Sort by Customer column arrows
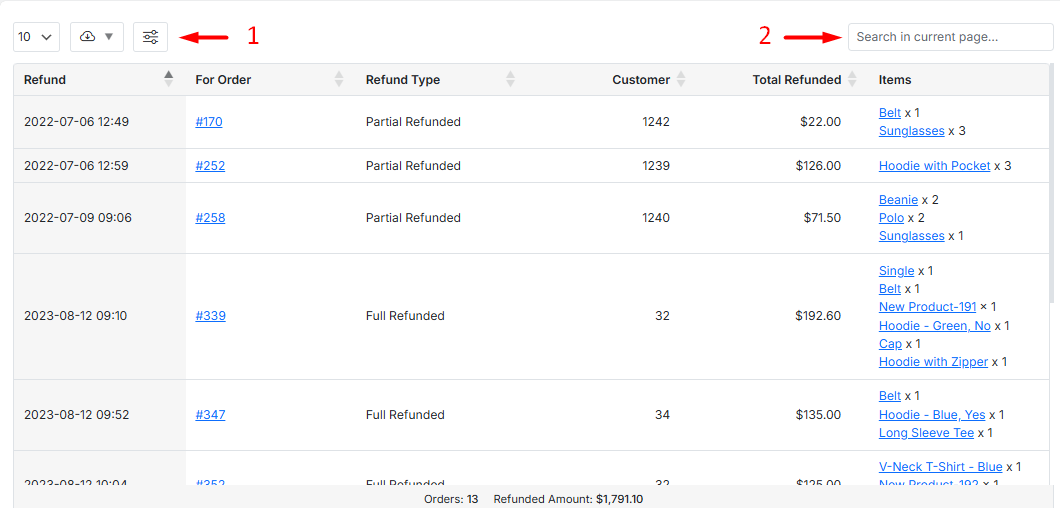 pos(681,80)
